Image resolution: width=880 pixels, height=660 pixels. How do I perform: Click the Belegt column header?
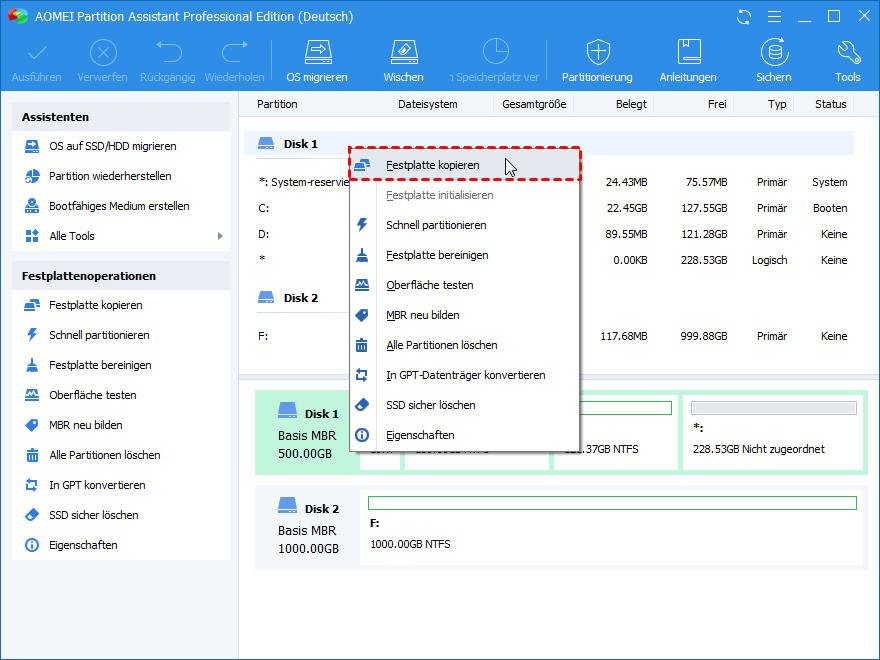point(631,104)
